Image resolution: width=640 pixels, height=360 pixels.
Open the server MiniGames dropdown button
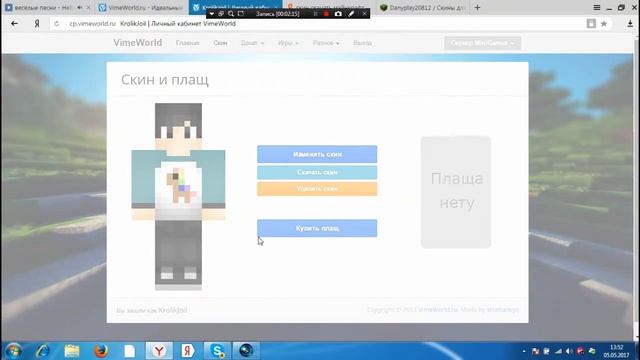click(x=482, y=43)
